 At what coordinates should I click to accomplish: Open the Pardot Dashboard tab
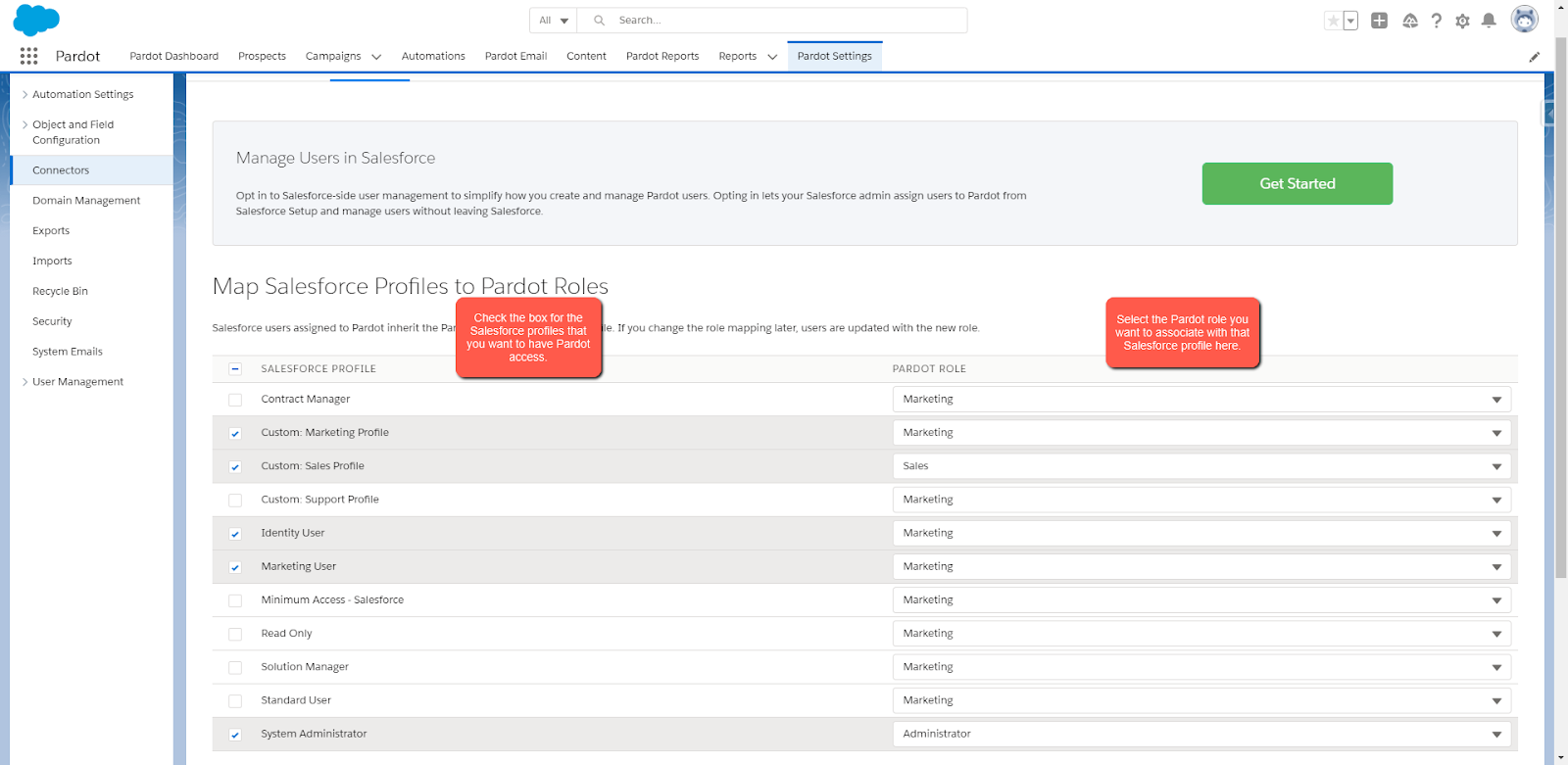pyautogui.click(x=174, y=56)
